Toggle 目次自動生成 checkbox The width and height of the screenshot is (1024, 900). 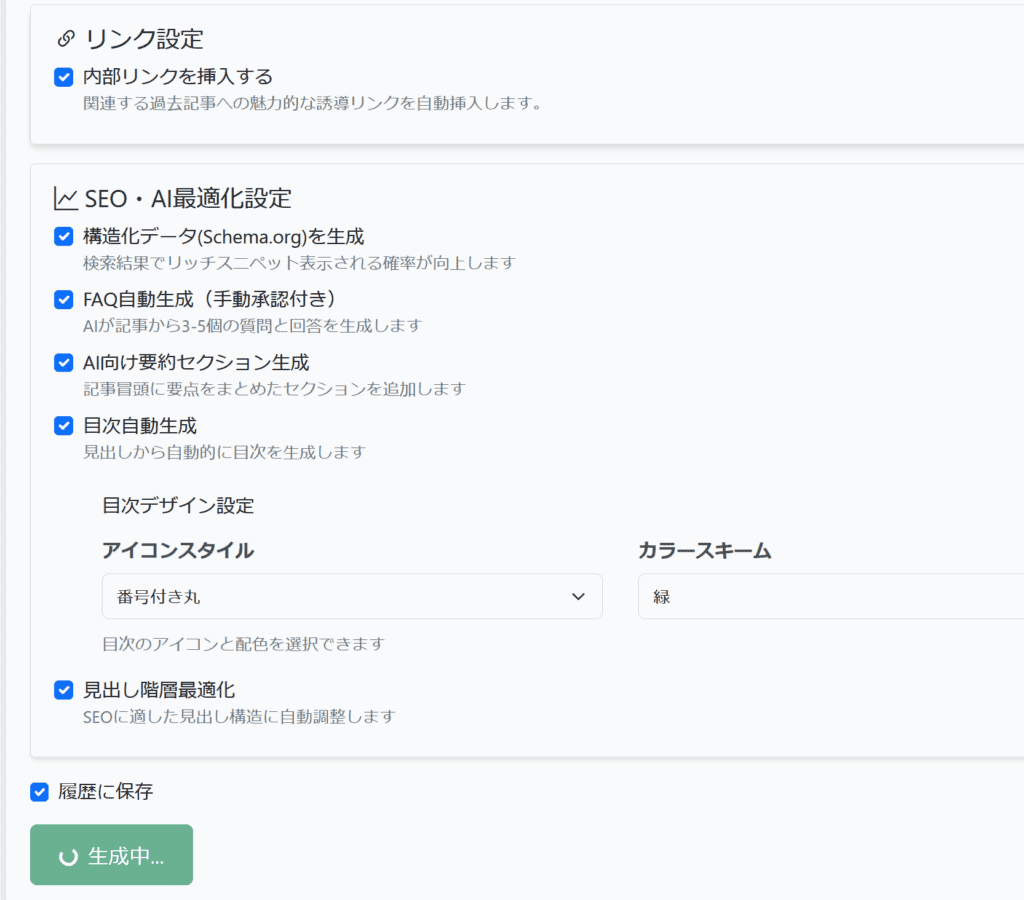point(63,426)
